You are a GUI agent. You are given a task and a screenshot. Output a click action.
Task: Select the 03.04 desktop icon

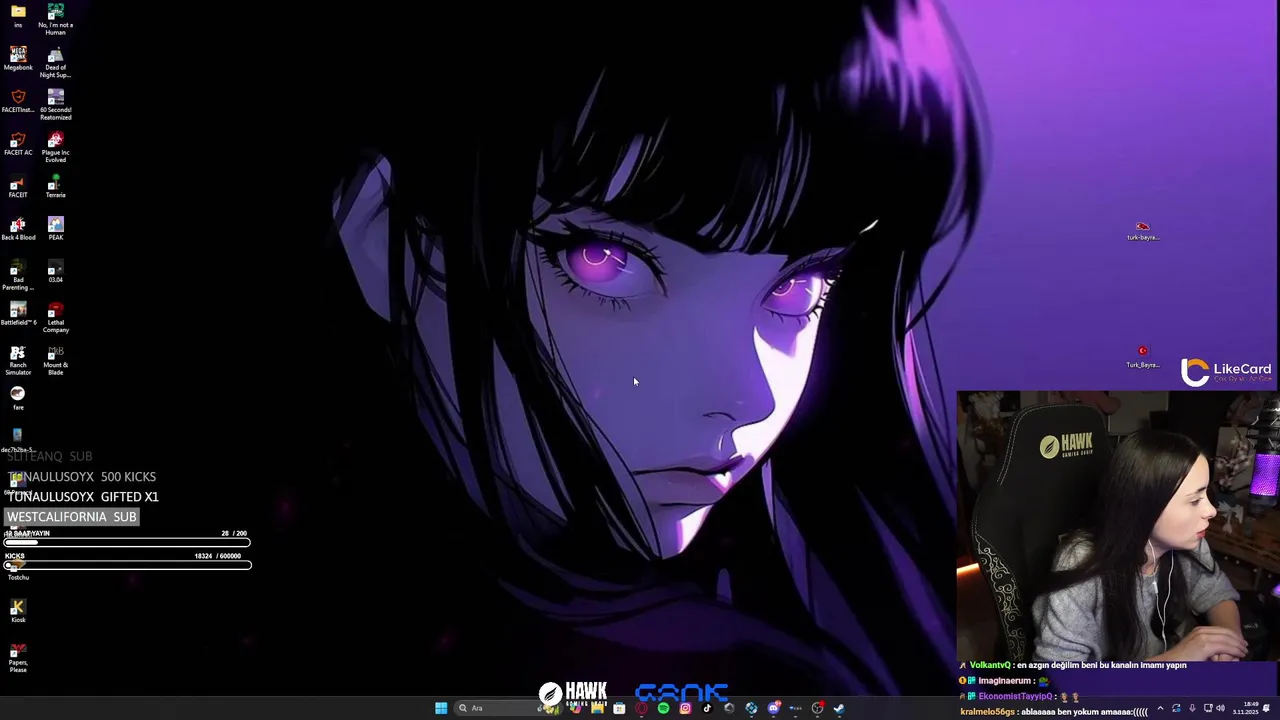(55, 271)
